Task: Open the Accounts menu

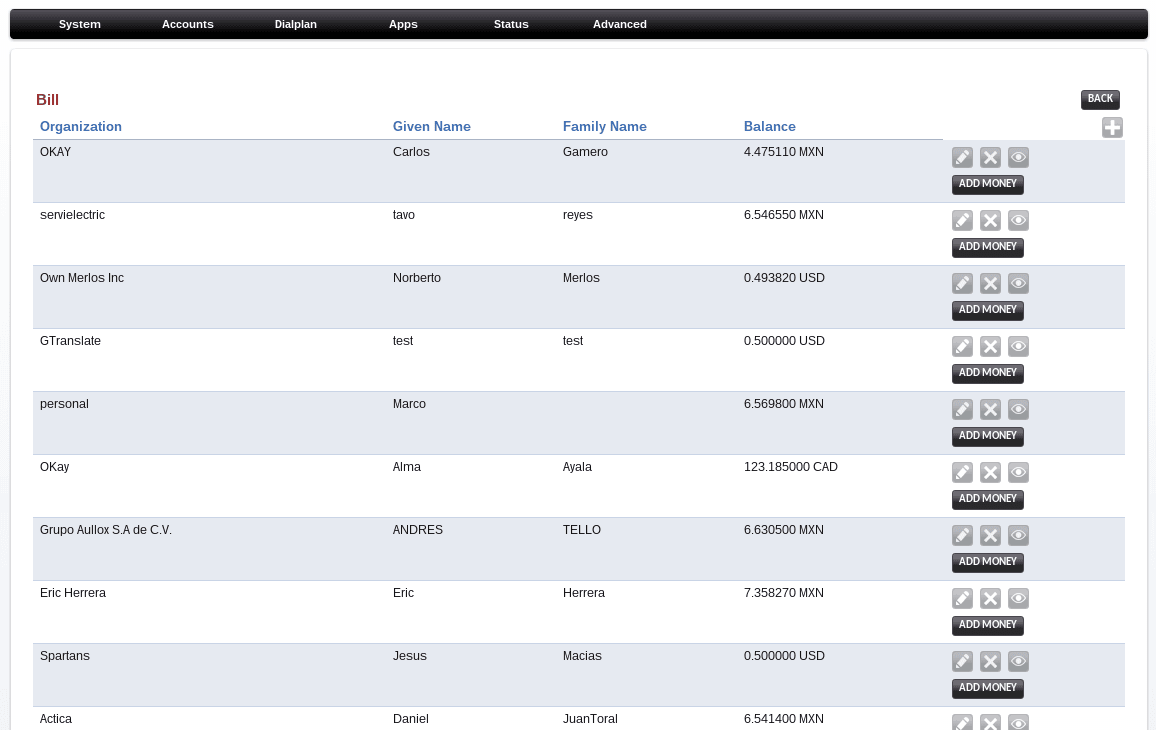Action: (188, 24)
